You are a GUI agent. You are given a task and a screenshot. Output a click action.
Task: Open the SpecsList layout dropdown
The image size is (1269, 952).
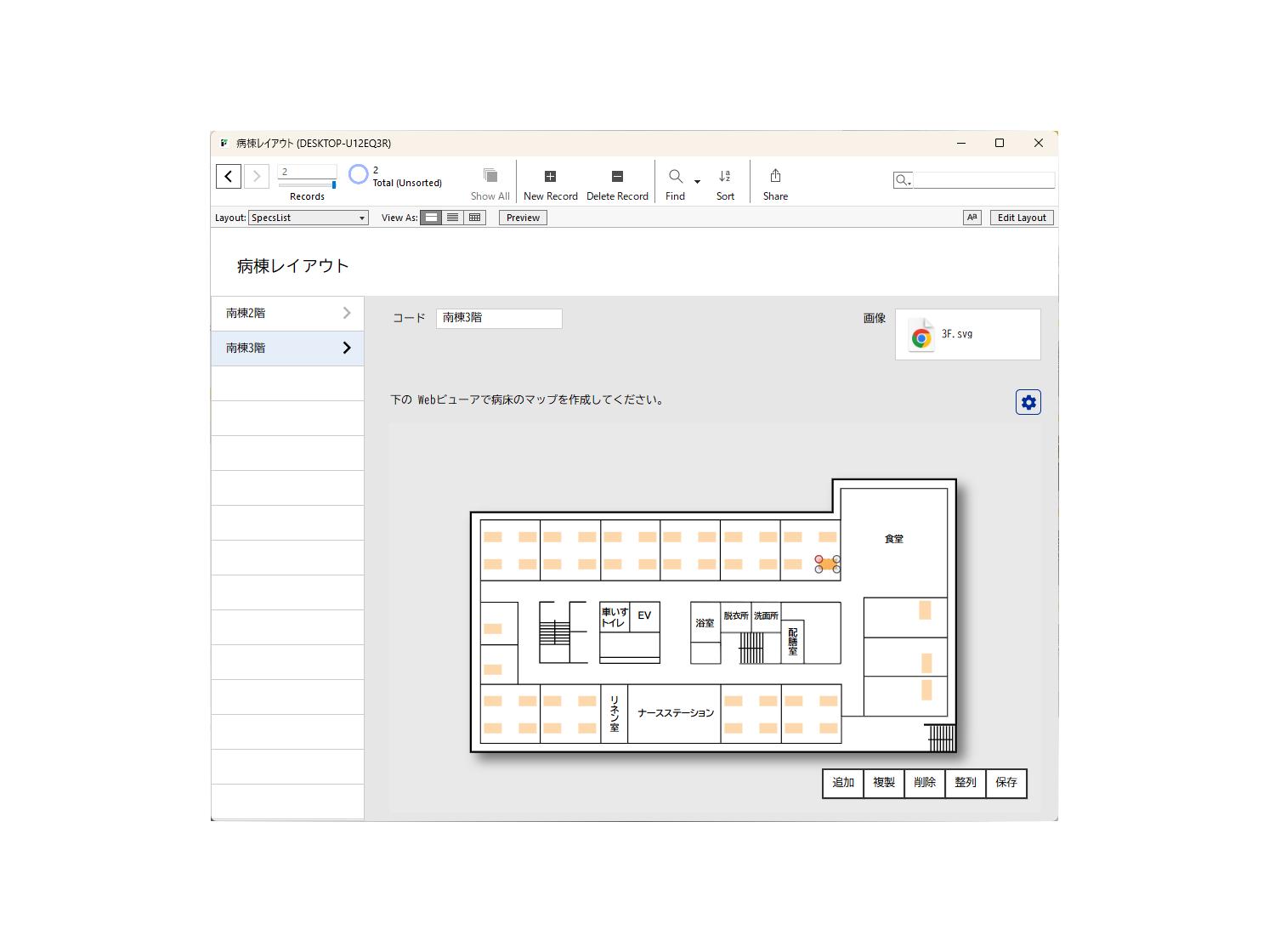pos(309,218)
